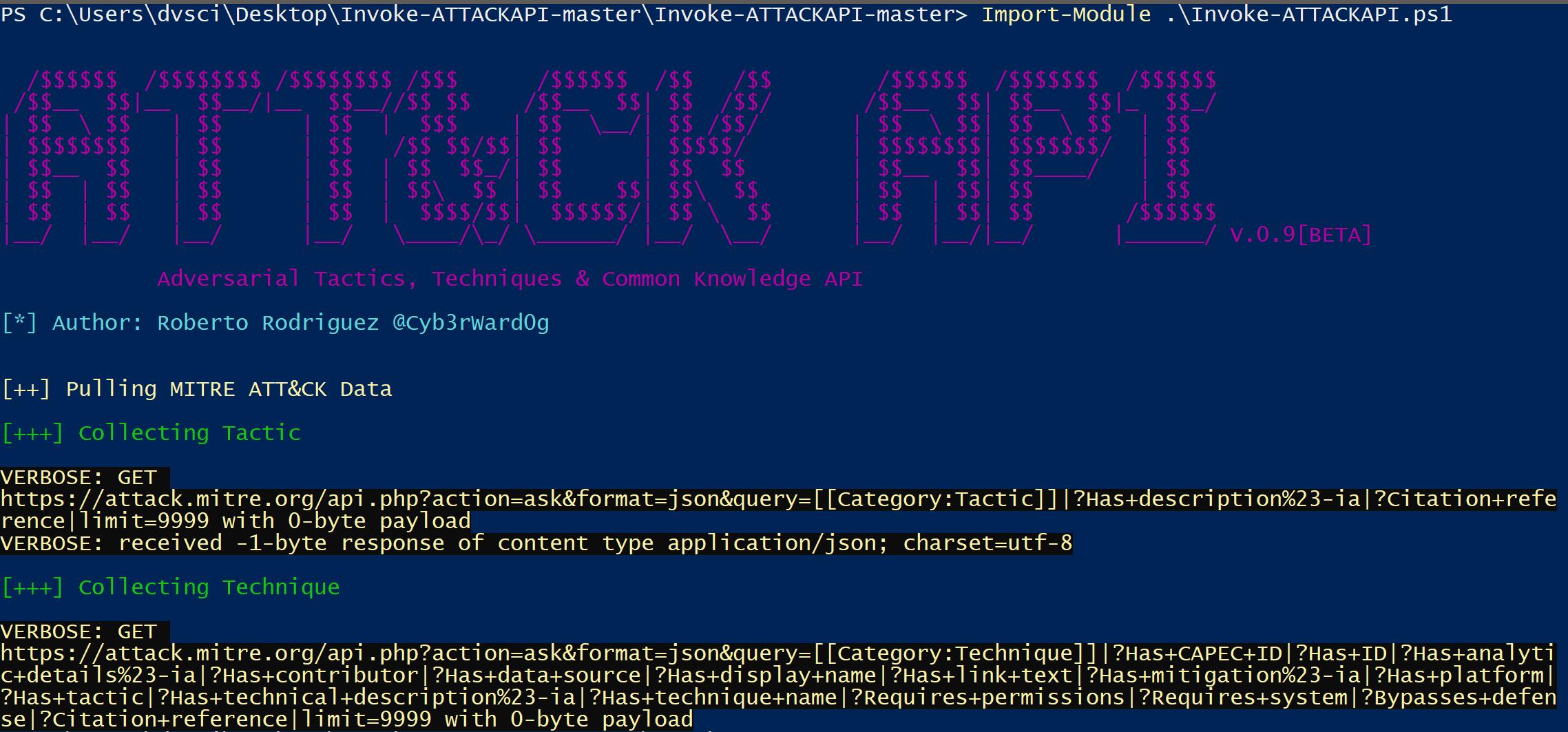Click the Adversarial Tactics, Techniques tagline
The image size is (1568, 732).
510,278
